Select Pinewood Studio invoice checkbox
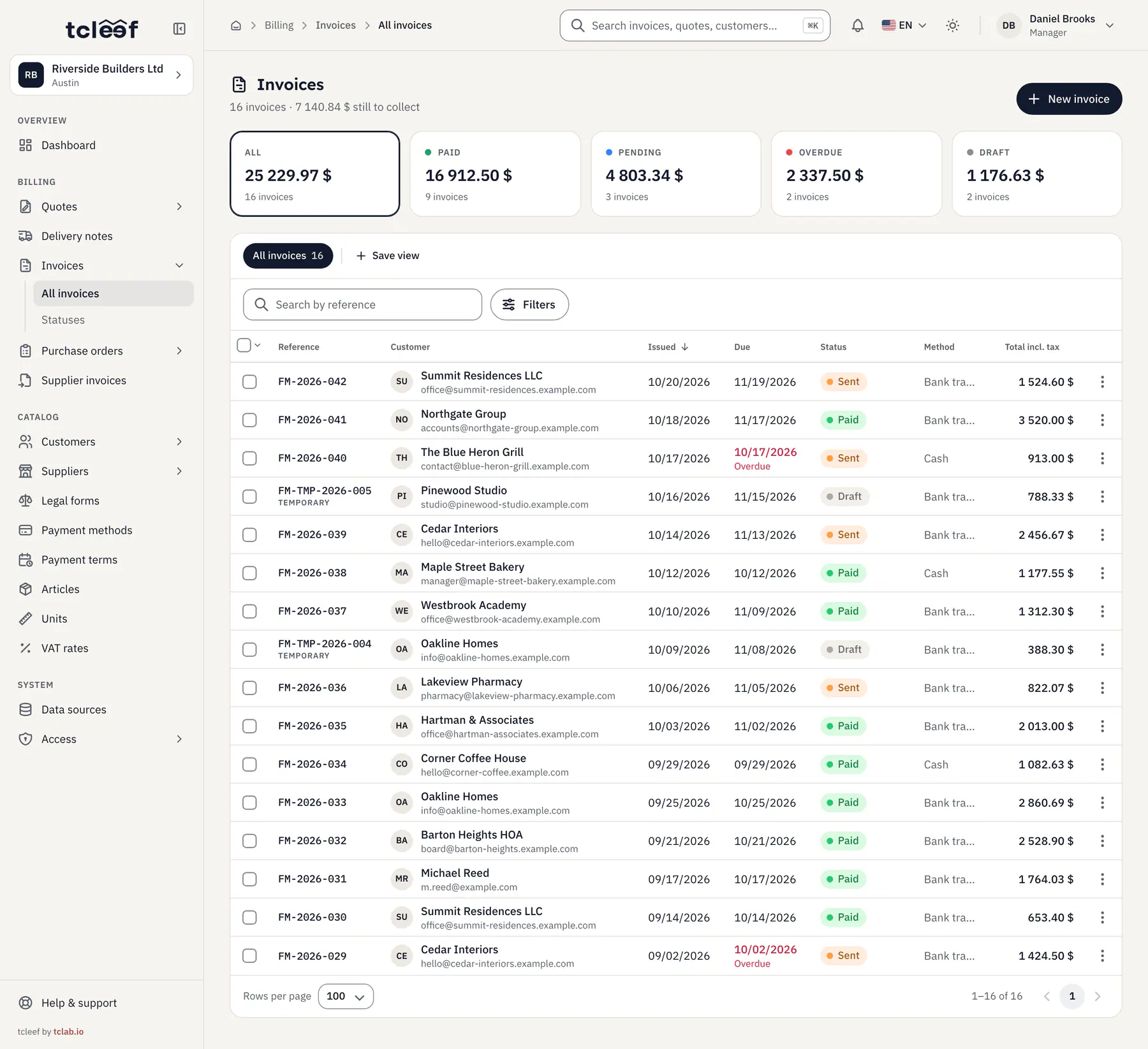The height and width of the screenshot is (1049, 1148). click(249, 497)
